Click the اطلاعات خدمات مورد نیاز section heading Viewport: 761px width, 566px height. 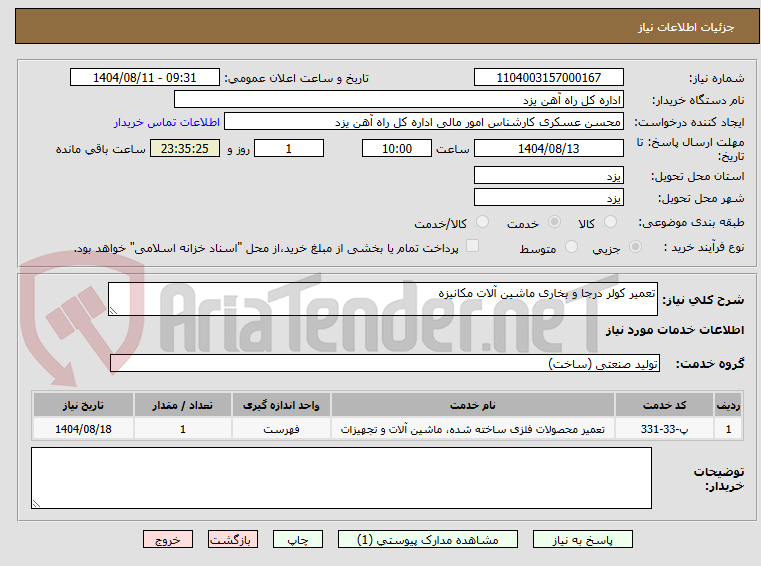(x=675, y=330)
